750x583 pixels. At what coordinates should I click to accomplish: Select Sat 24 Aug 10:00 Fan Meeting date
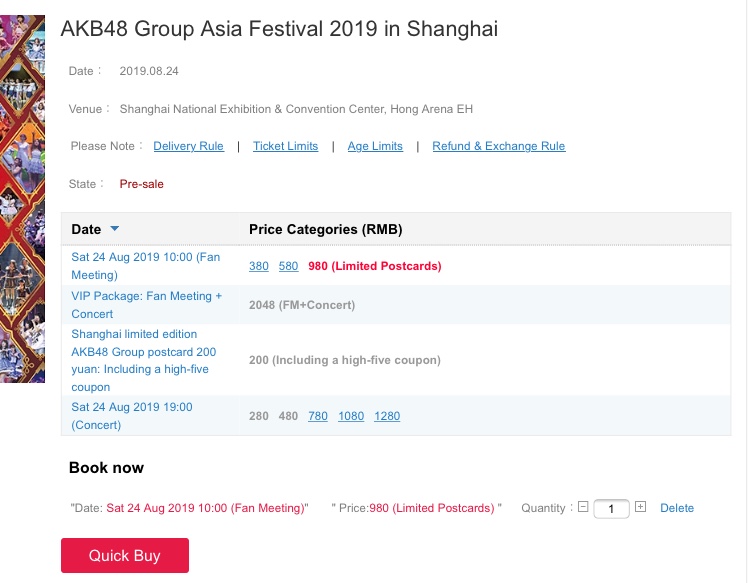tap(146, 266)
